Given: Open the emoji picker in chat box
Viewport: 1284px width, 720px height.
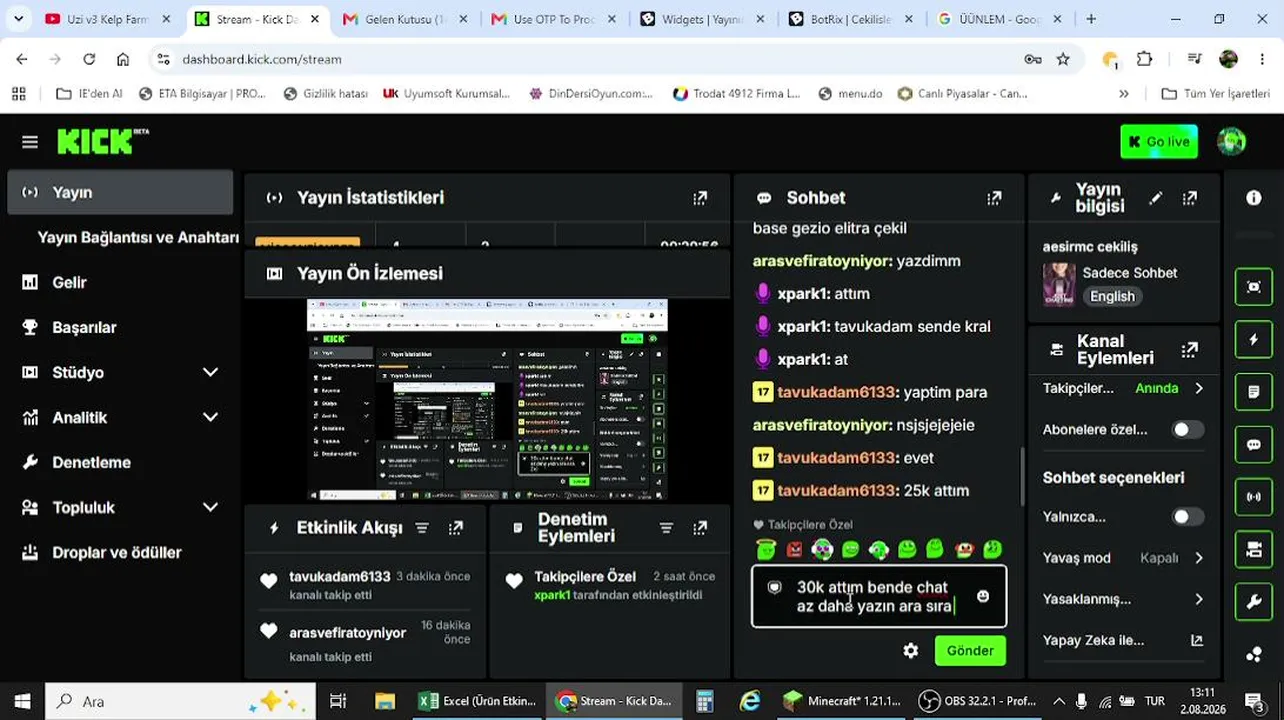Looking at the screenshot, I should pos(983,596).
